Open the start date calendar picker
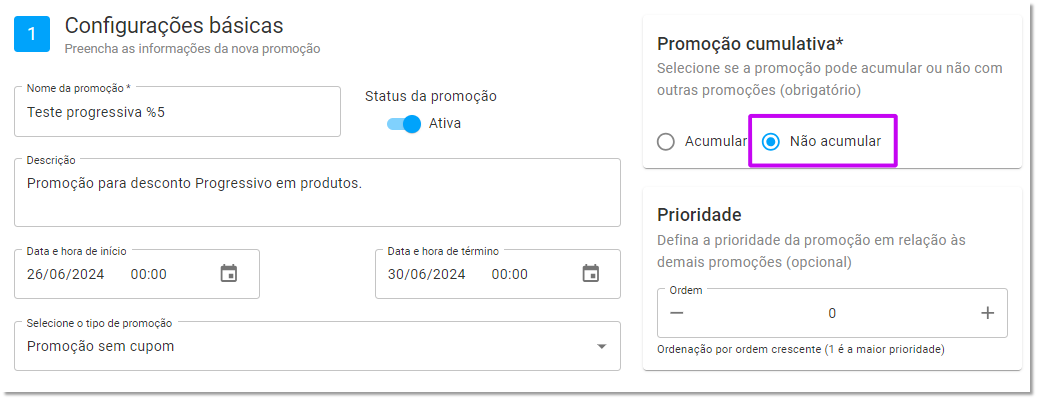The height and width of the screenshot is (399, 1037). click(229, 273)
